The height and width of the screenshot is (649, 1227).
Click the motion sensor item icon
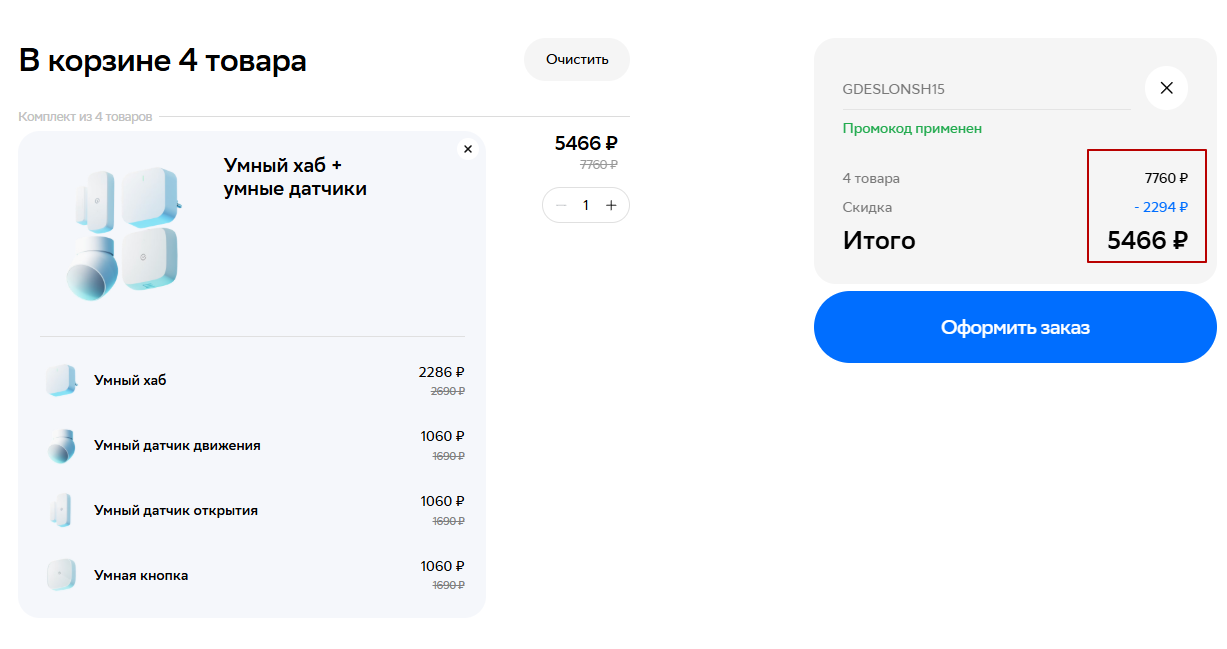(x=61, y=446)
